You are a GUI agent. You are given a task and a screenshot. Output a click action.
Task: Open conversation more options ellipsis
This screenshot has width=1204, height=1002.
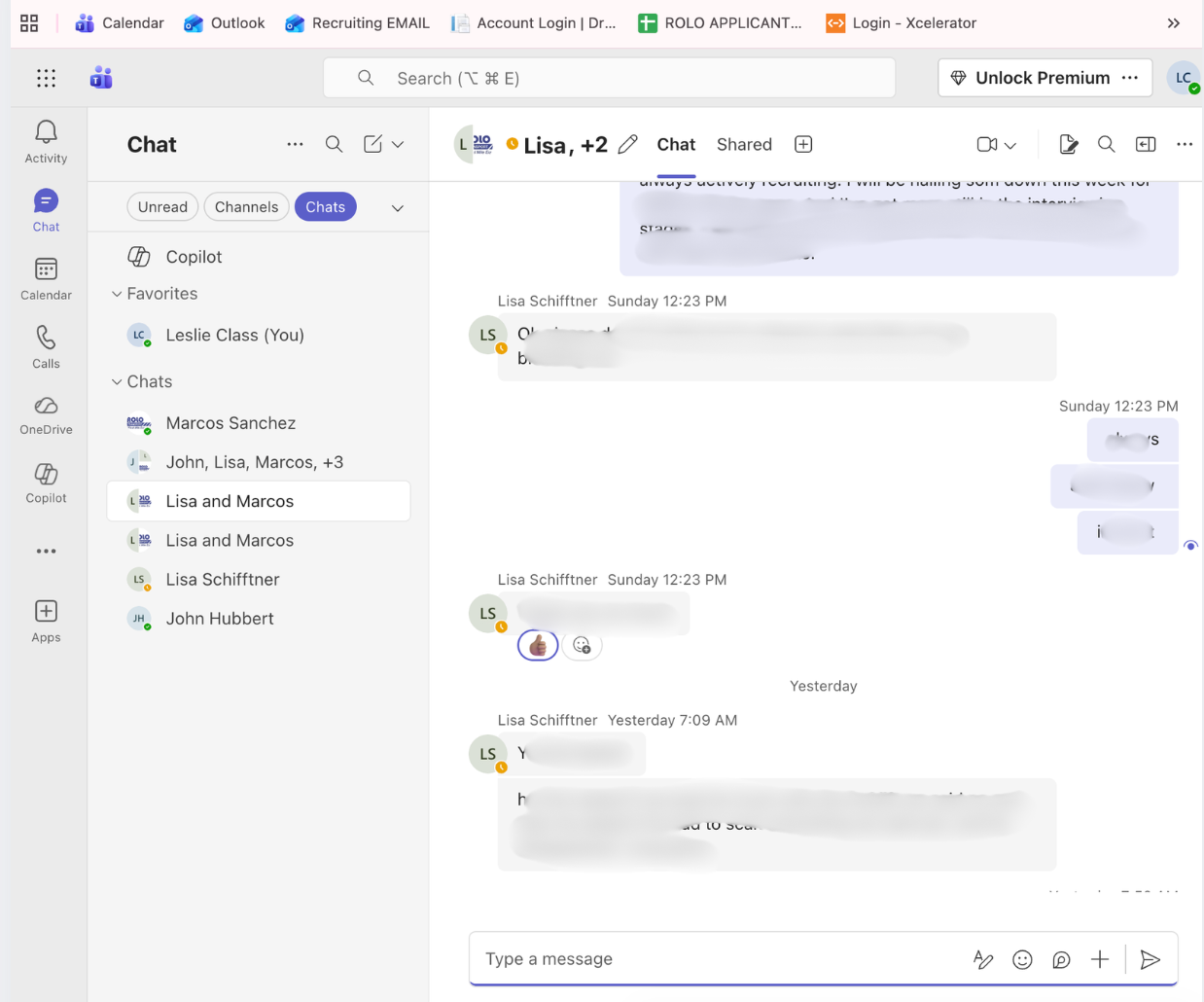(x=1185, y=144)
